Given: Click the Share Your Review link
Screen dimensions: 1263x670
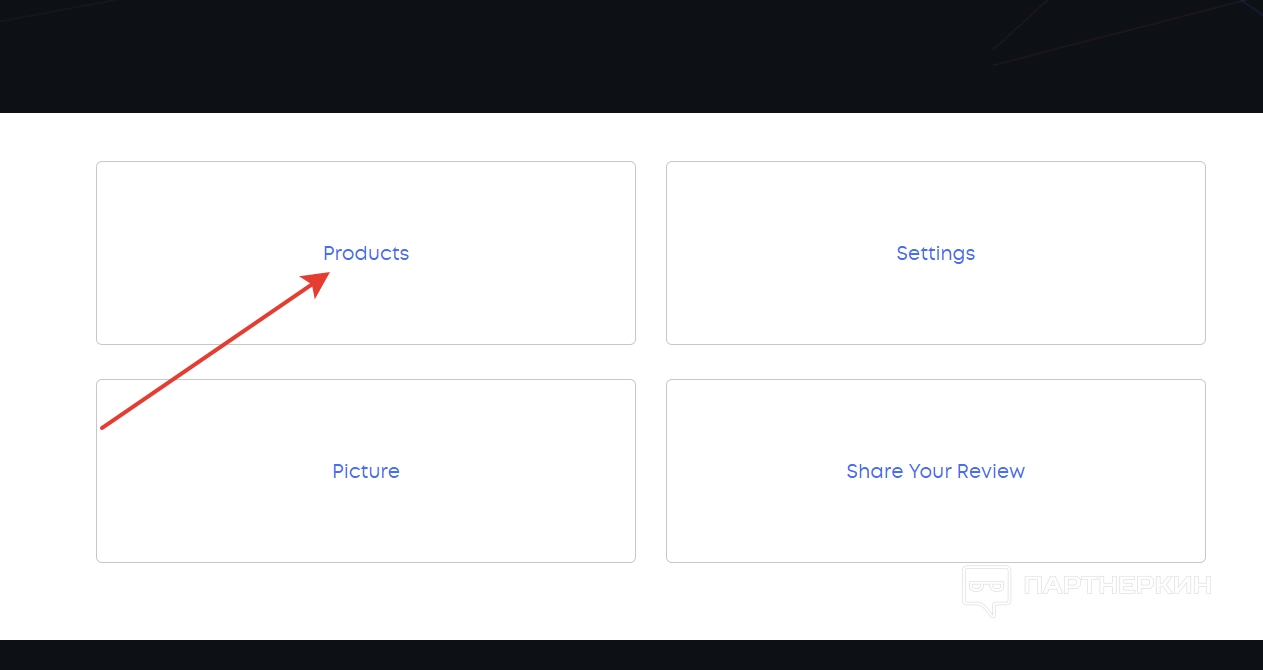Looking at the screenshot, I should (x=935, y=471).
